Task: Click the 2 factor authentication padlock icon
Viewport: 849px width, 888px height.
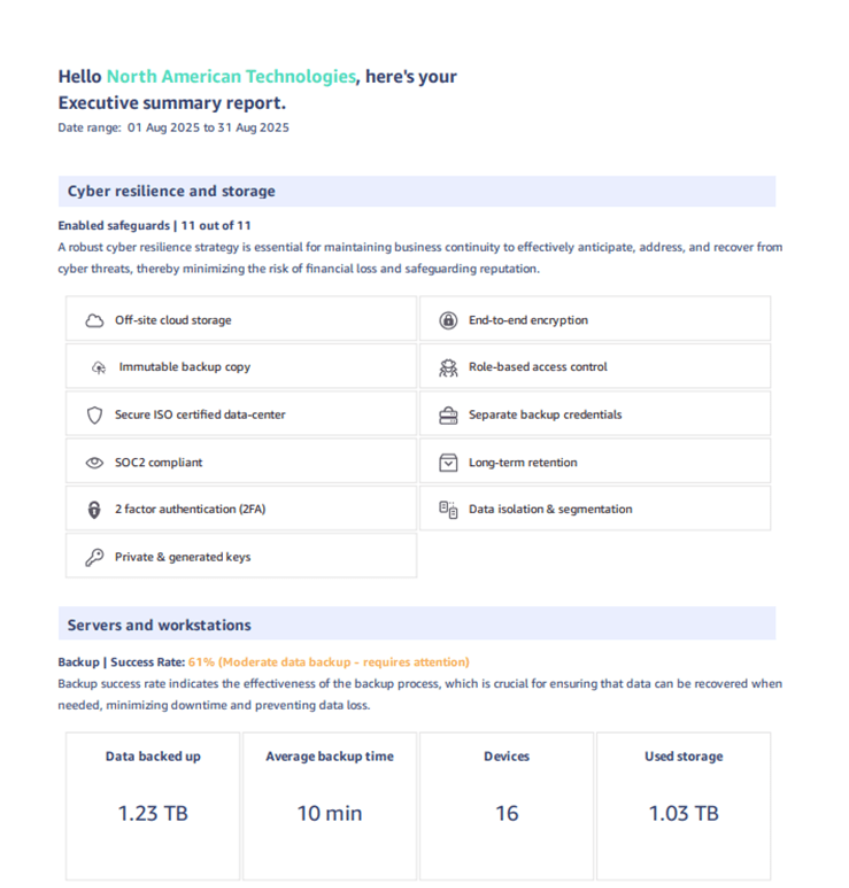Action: (x=94, y=510)
